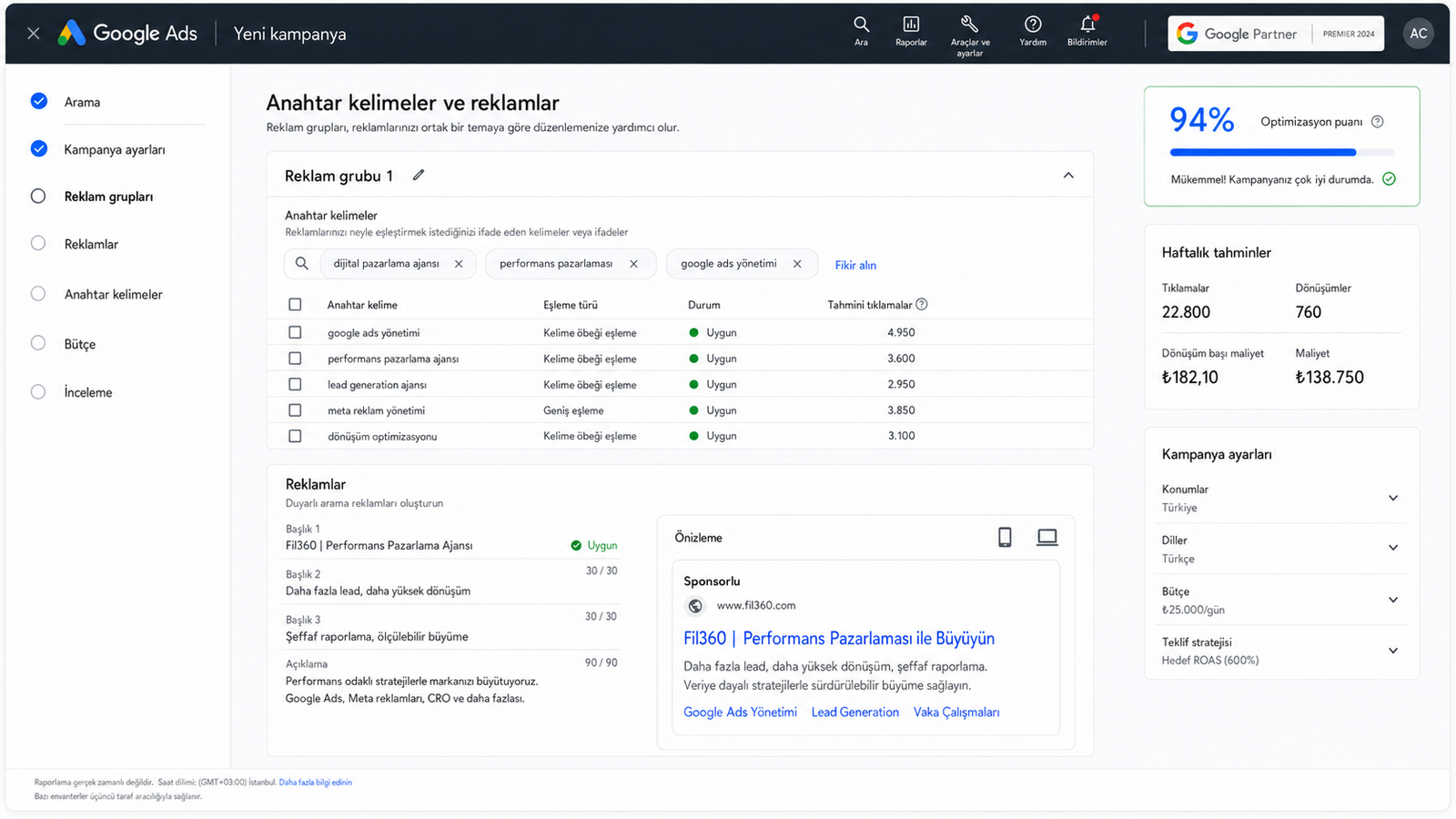Switch preview to desktop device icon
Screen dimensions: 1456x819
click(x=1047, y=537)
